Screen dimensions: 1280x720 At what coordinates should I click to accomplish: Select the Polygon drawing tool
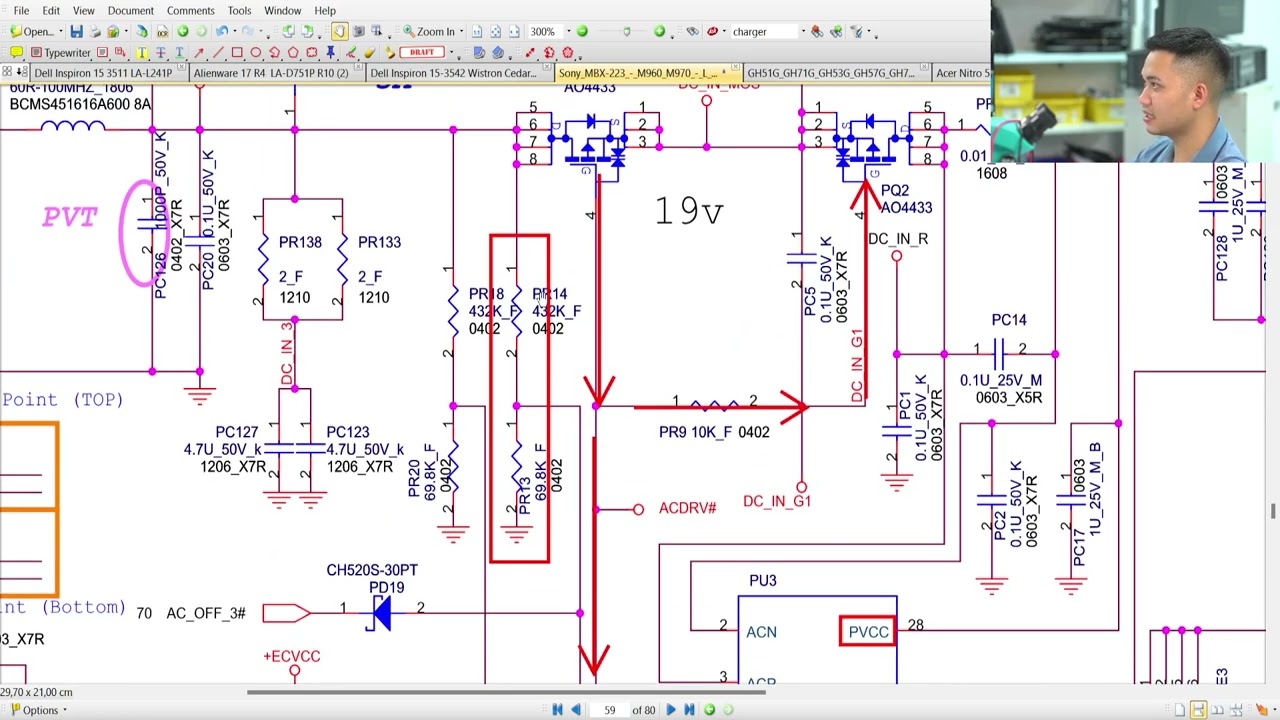pyautogui.click(x=293, y=53)
